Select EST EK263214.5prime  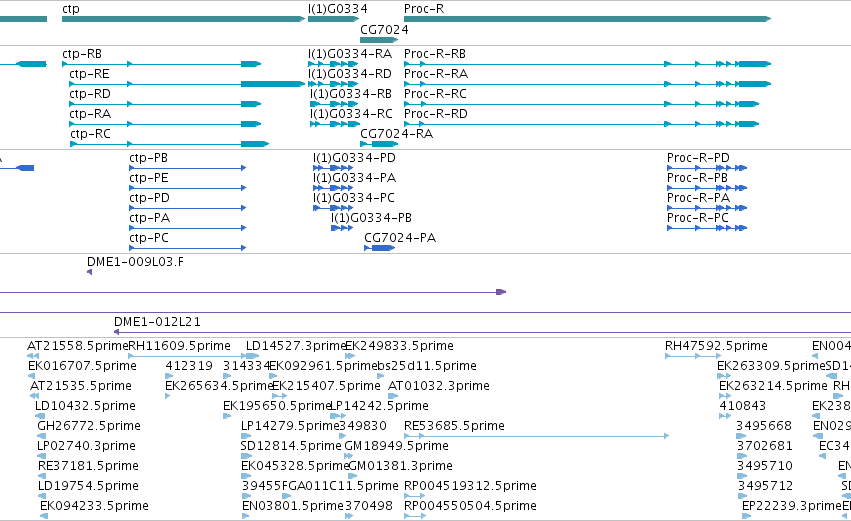[724, 397]
